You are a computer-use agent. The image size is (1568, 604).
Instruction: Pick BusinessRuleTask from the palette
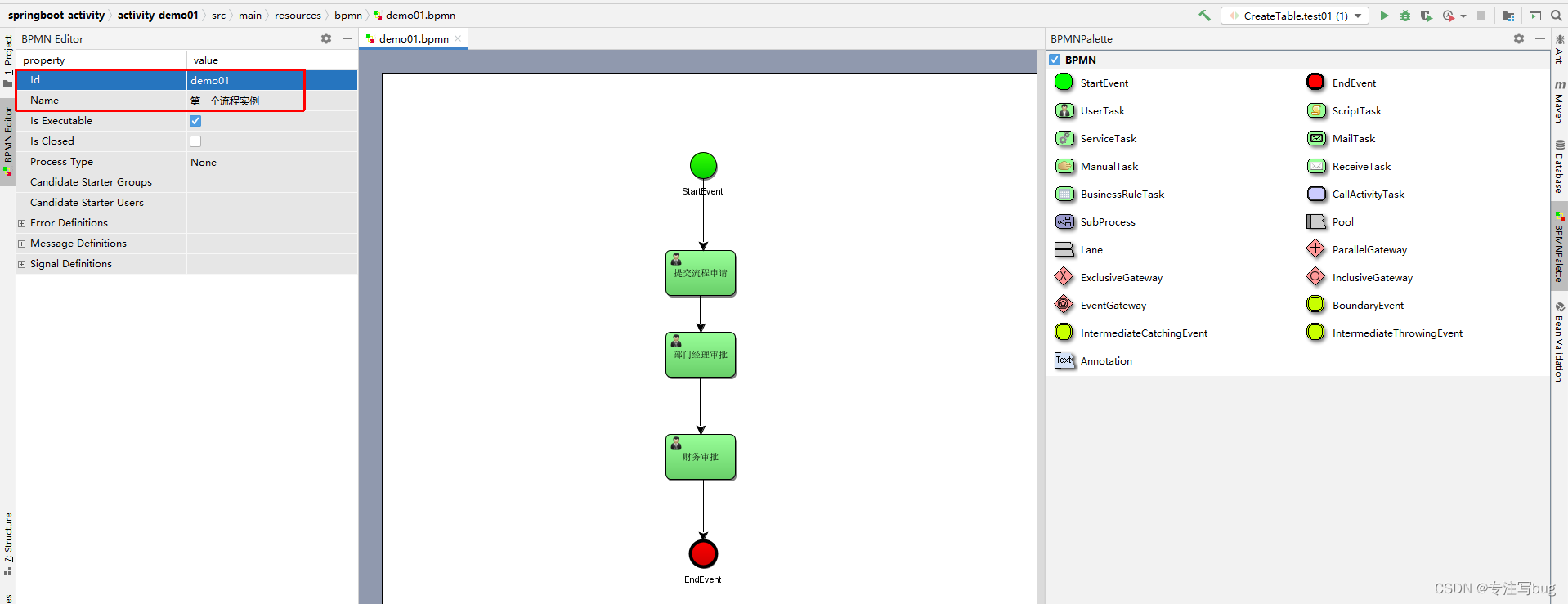coord(1109,195)
